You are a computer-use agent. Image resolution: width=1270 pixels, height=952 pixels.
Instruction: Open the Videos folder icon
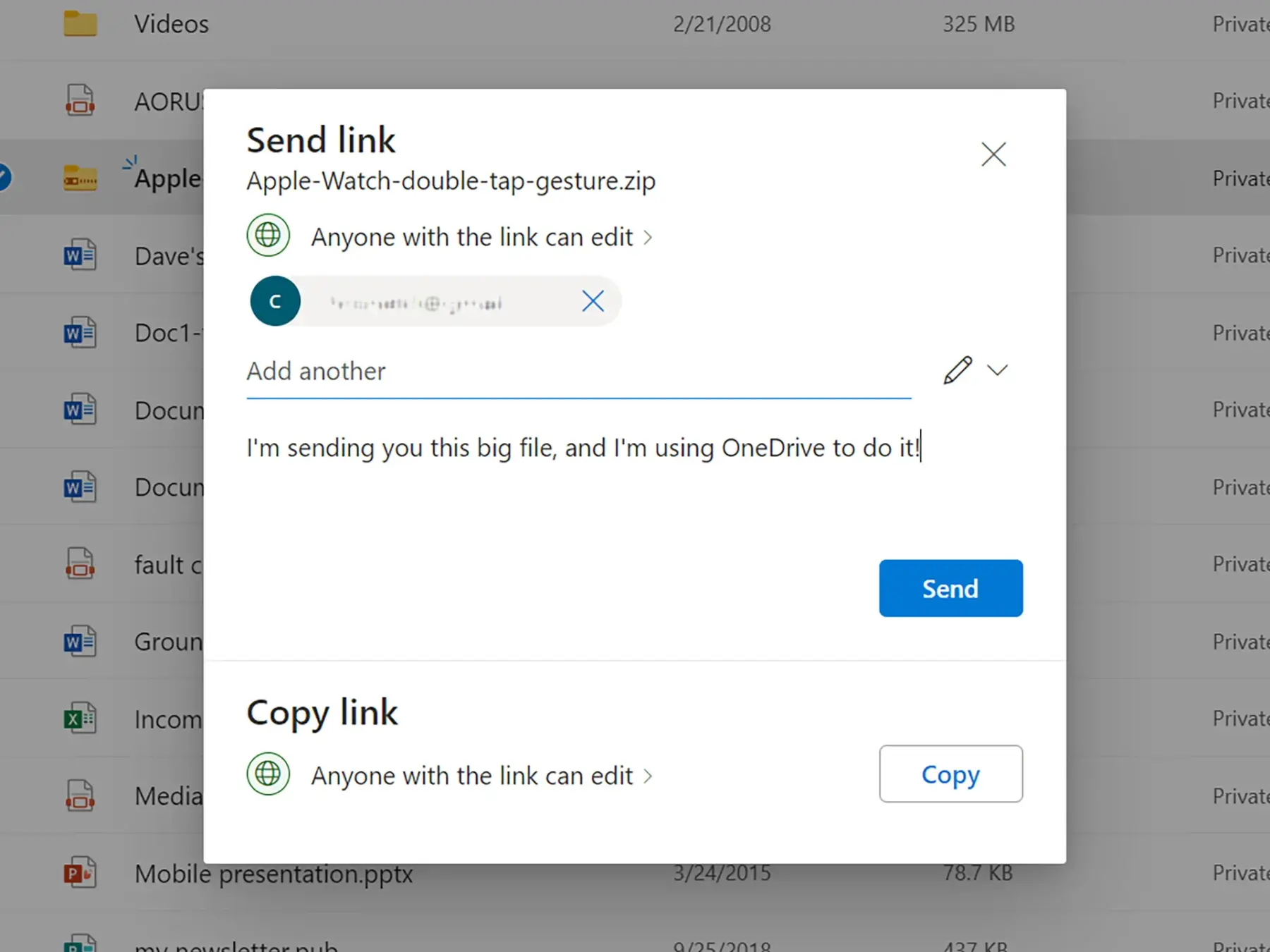coord(80,23)
